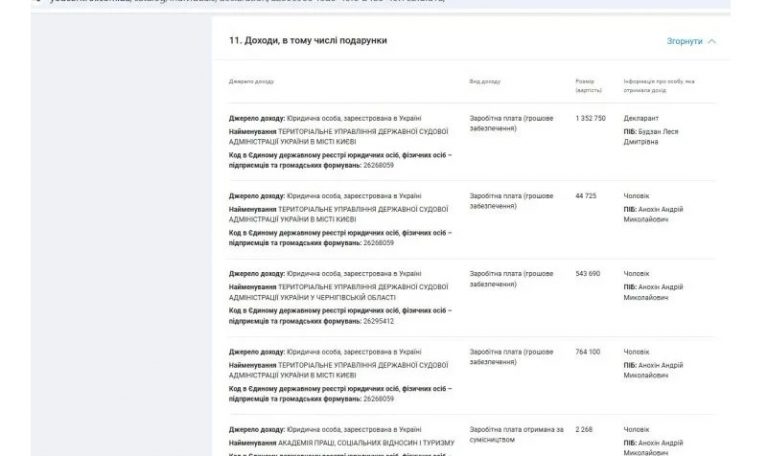Screen dimensions: 768x456
Task: Click 'Заробітна плата' type in 543 690 row
Action: pyautogui.click(x=511, y=279)
